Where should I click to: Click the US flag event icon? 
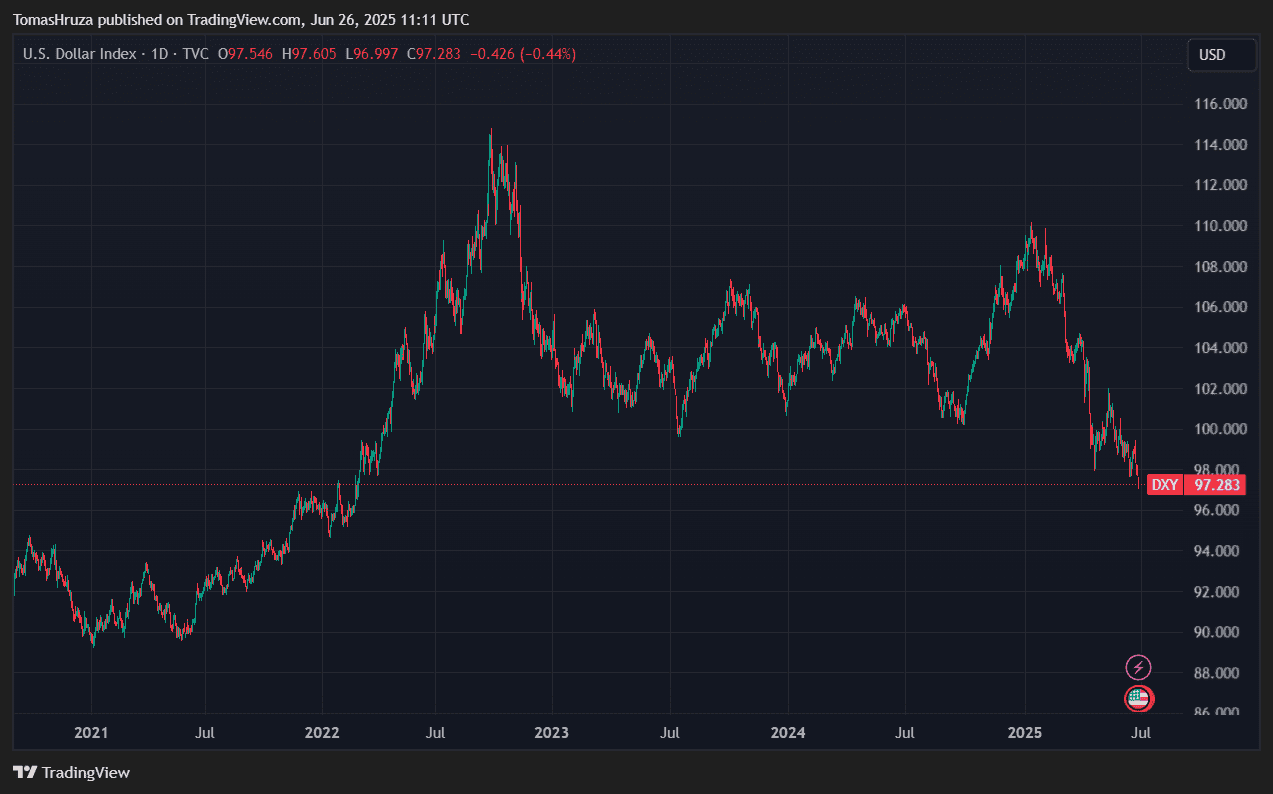(x=1138, y=699)
